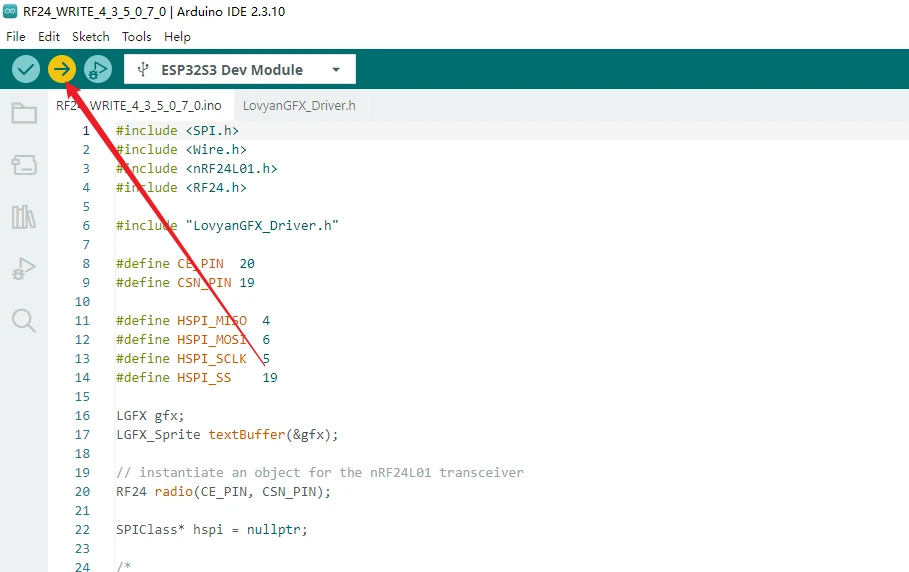Click the '#define CSN_PIN 19' line
The height and width of the screenshot is (572, 909).
point(186,283)
